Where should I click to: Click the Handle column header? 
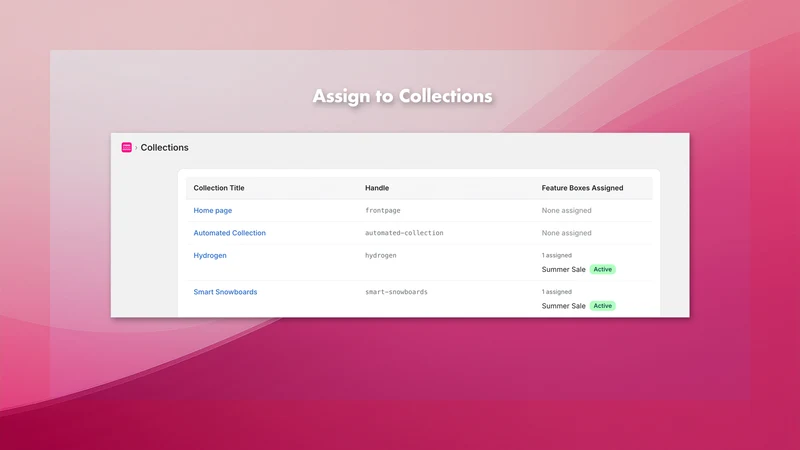point(377,188)
